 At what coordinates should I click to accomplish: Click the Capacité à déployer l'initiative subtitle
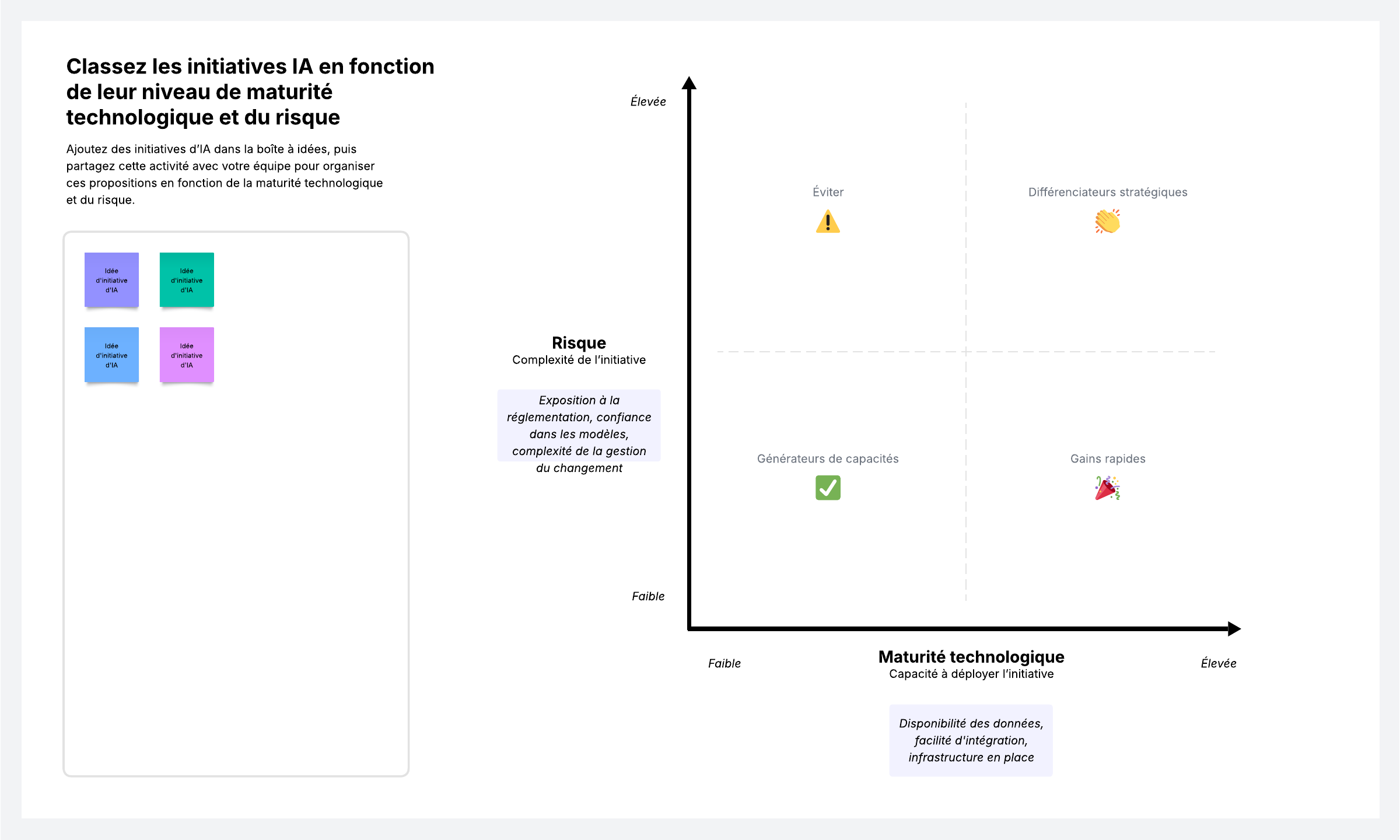[971, 674]
